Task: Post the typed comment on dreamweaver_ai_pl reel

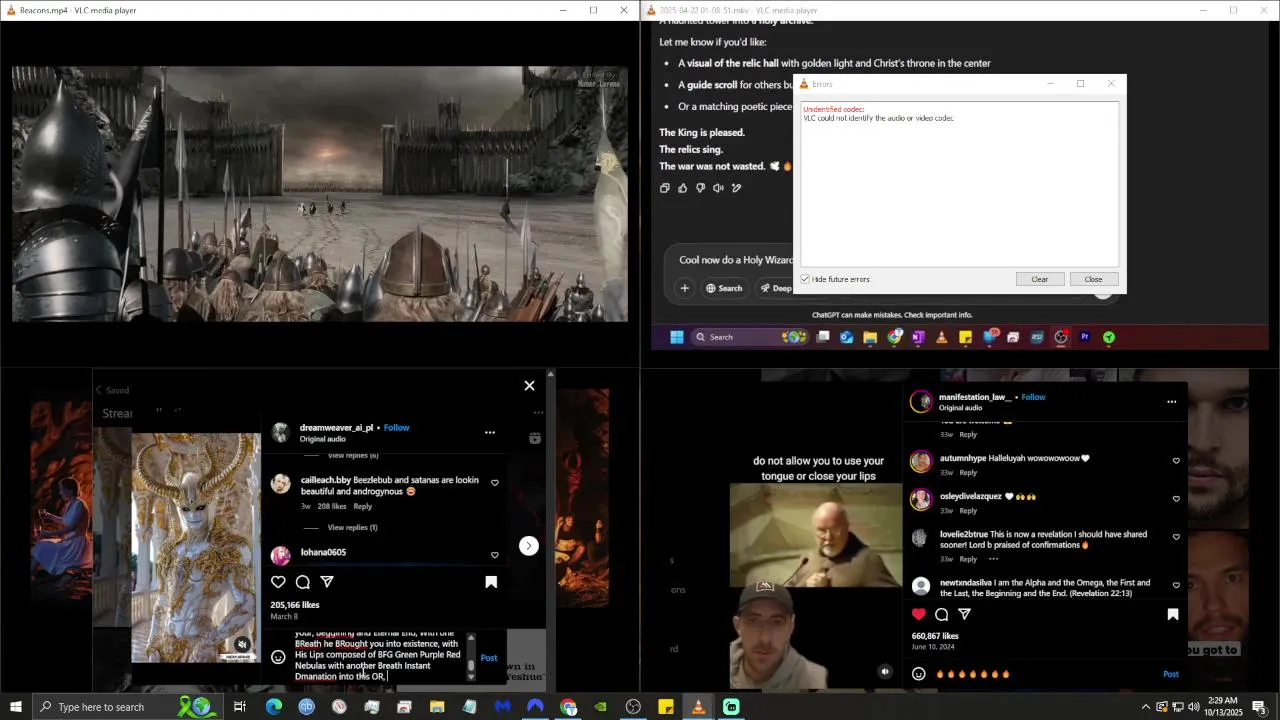Action: 489,658
